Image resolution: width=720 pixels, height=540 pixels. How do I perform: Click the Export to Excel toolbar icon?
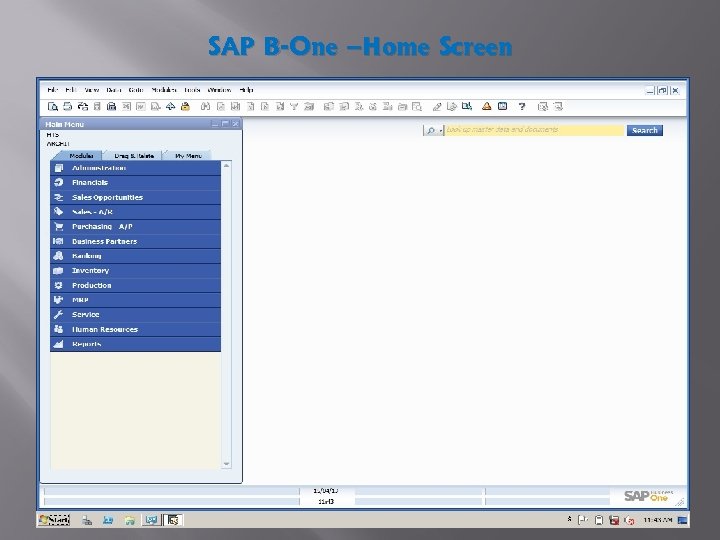pyautogui.click(x=126, y=107)
